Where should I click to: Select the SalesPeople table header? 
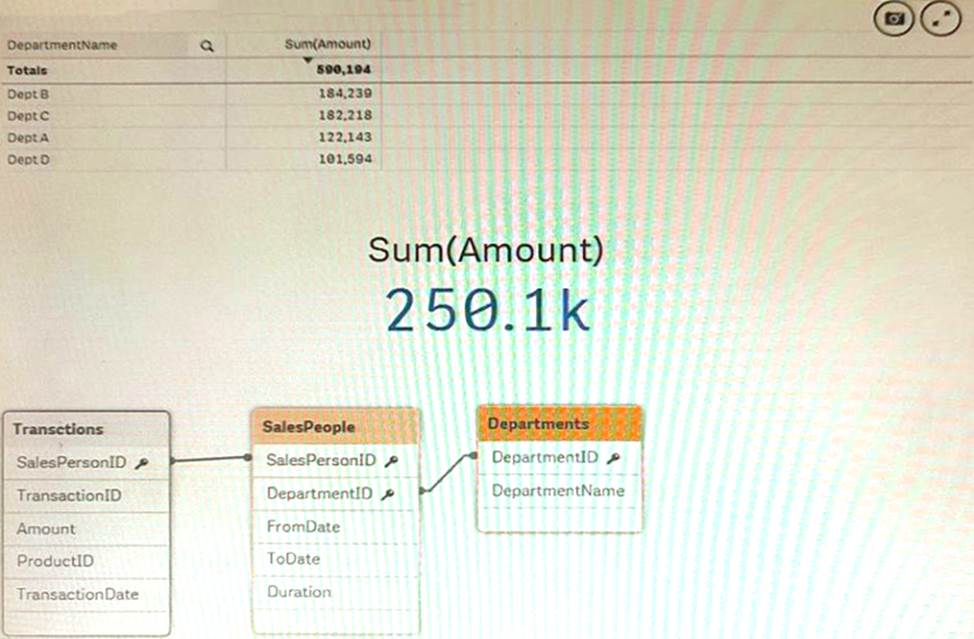[x=308, y=427]
